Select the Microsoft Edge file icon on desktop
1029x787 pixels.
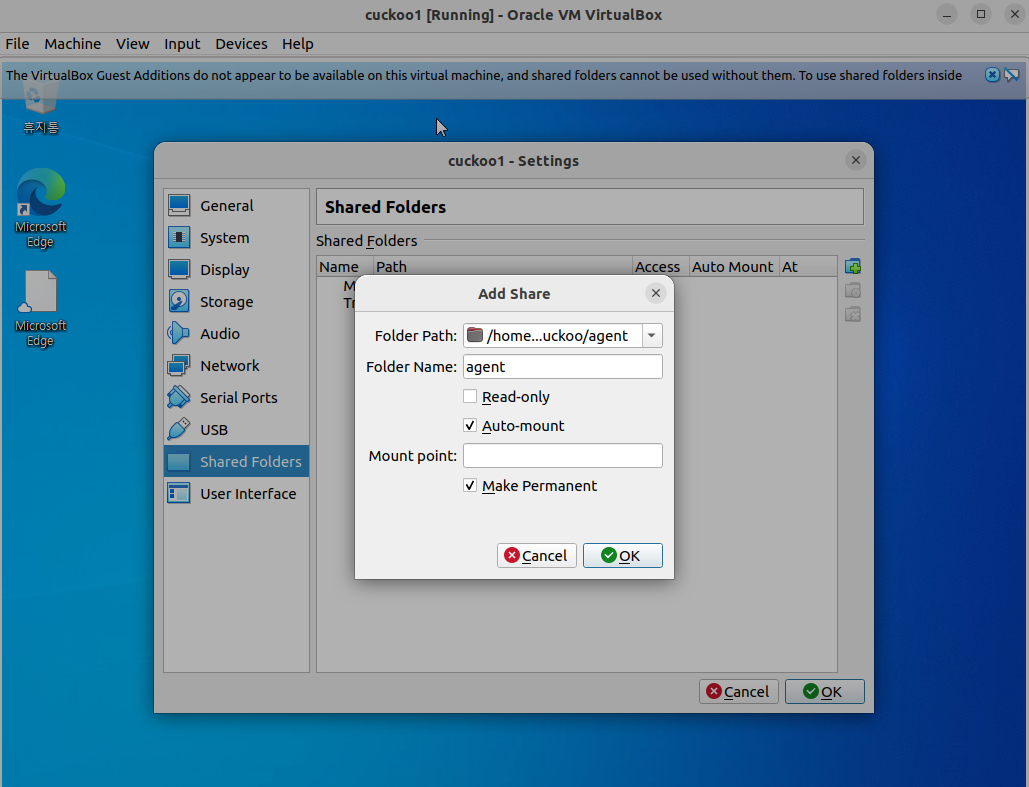click(x=41, y=308)
